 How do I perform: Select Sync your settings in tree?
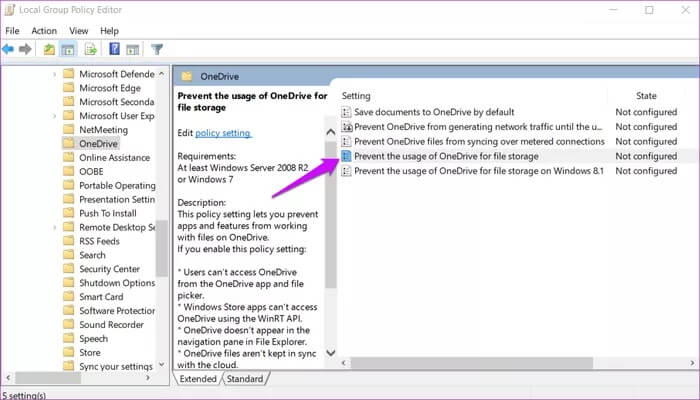116,366
